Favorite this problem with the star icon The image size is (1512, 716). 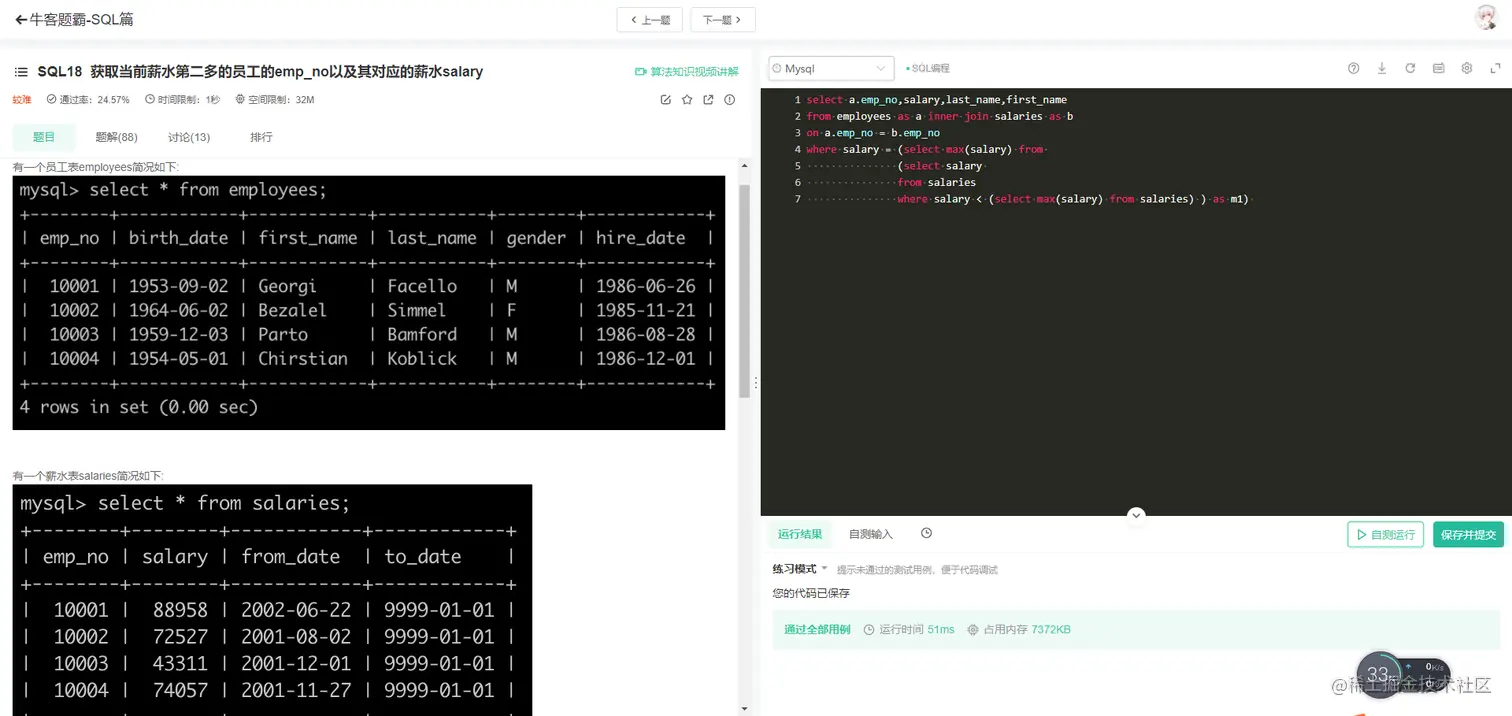click(687, 100)
